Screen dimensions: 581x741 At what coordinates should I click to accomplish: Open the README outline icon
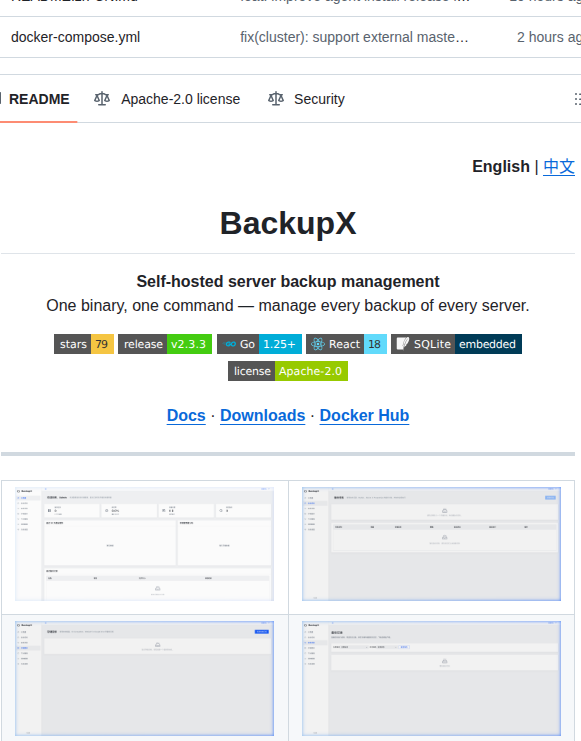[577, 99]
